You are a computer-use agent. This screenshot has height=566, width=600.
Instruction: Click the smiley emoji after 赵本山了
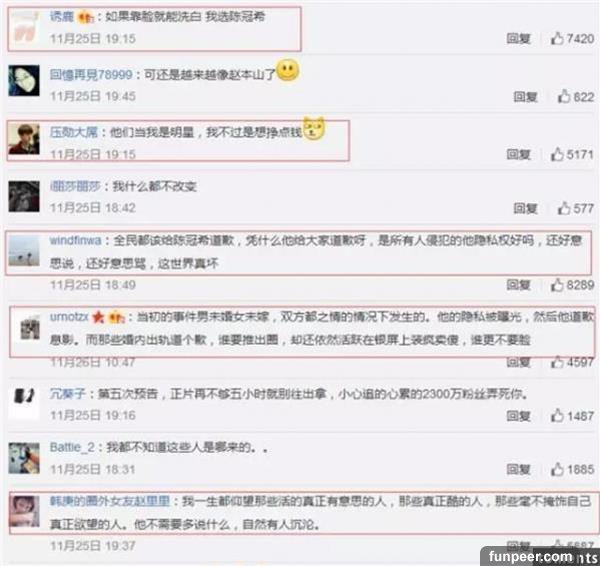coord(288,70)
